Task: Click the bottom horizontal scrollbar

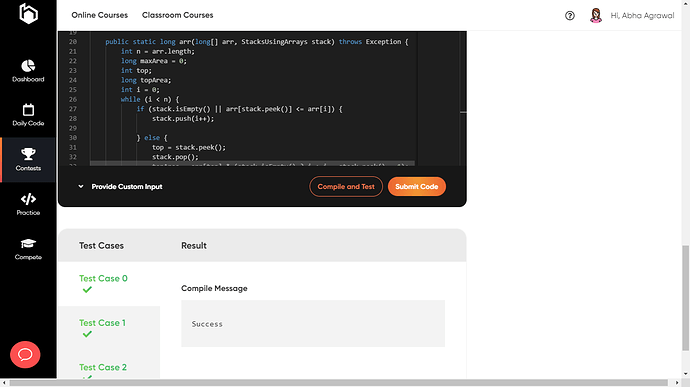Action: pyautogui.click(x=338, y=383)
